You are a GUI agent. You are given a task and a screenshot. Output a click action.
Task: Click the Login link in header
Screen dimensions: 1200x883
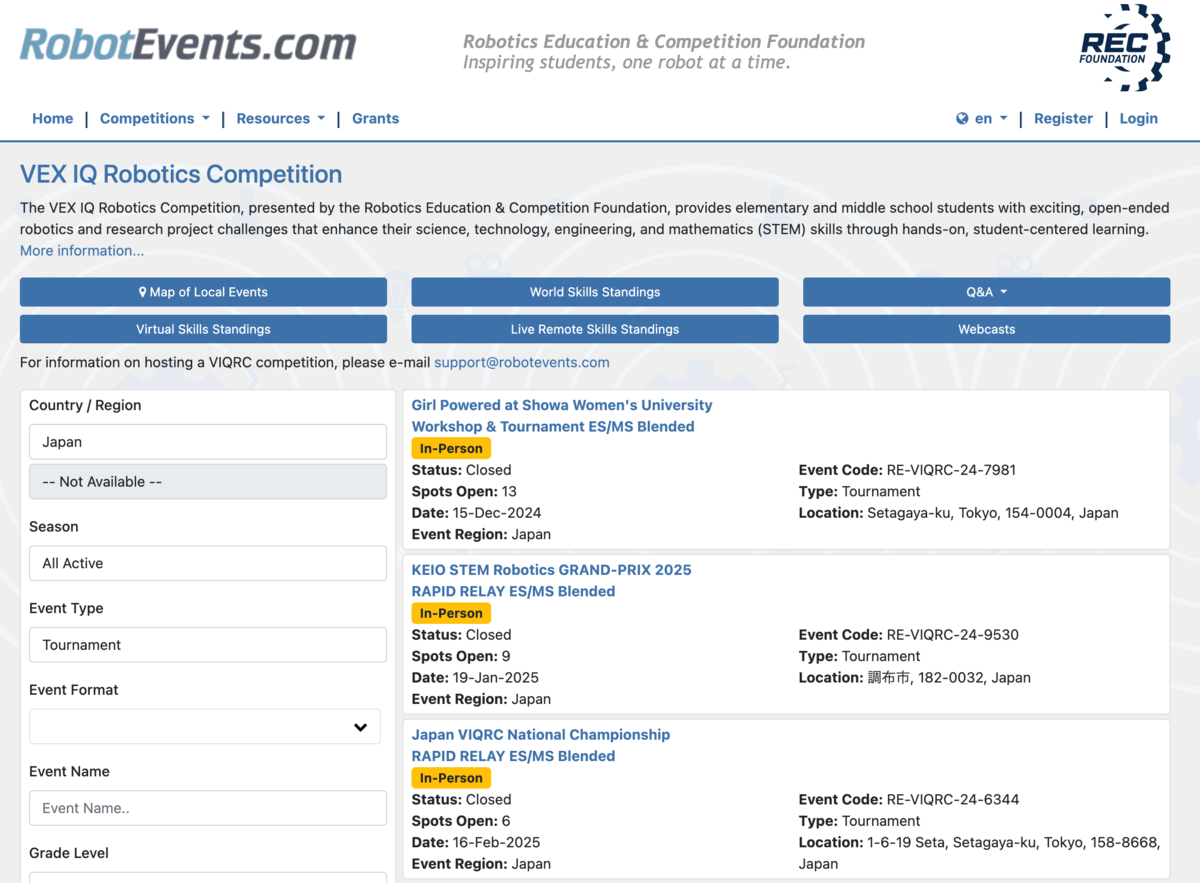pyautogui.click(x=1138, y=118)
